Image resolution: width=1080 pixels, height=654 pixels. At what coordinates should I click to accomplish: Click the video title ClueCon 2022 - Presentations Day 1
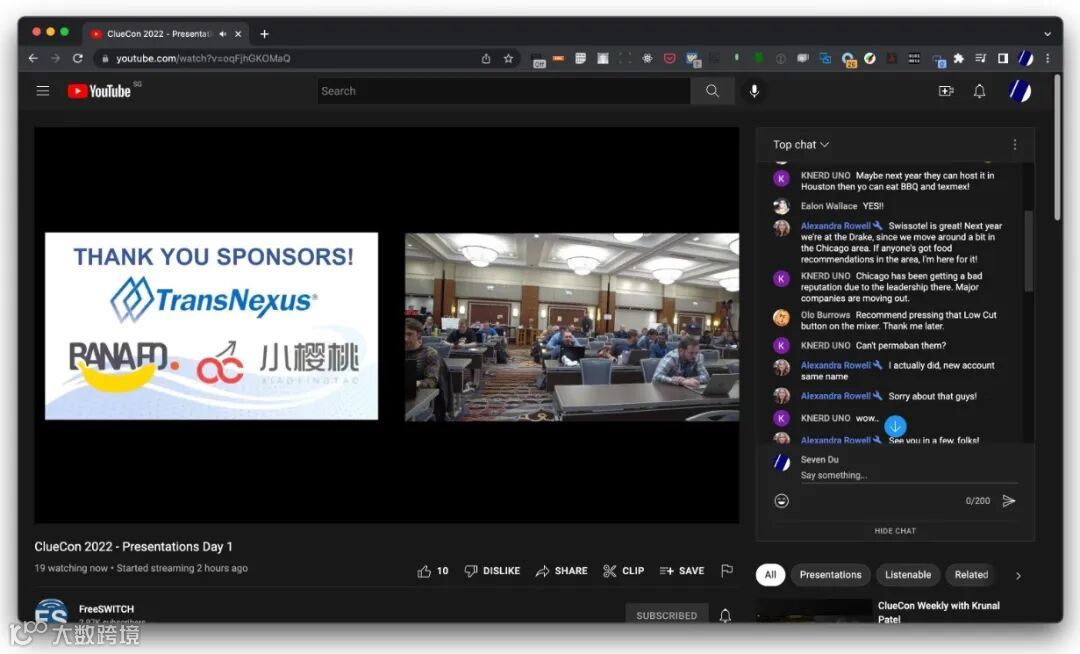[x=134, y=547]
